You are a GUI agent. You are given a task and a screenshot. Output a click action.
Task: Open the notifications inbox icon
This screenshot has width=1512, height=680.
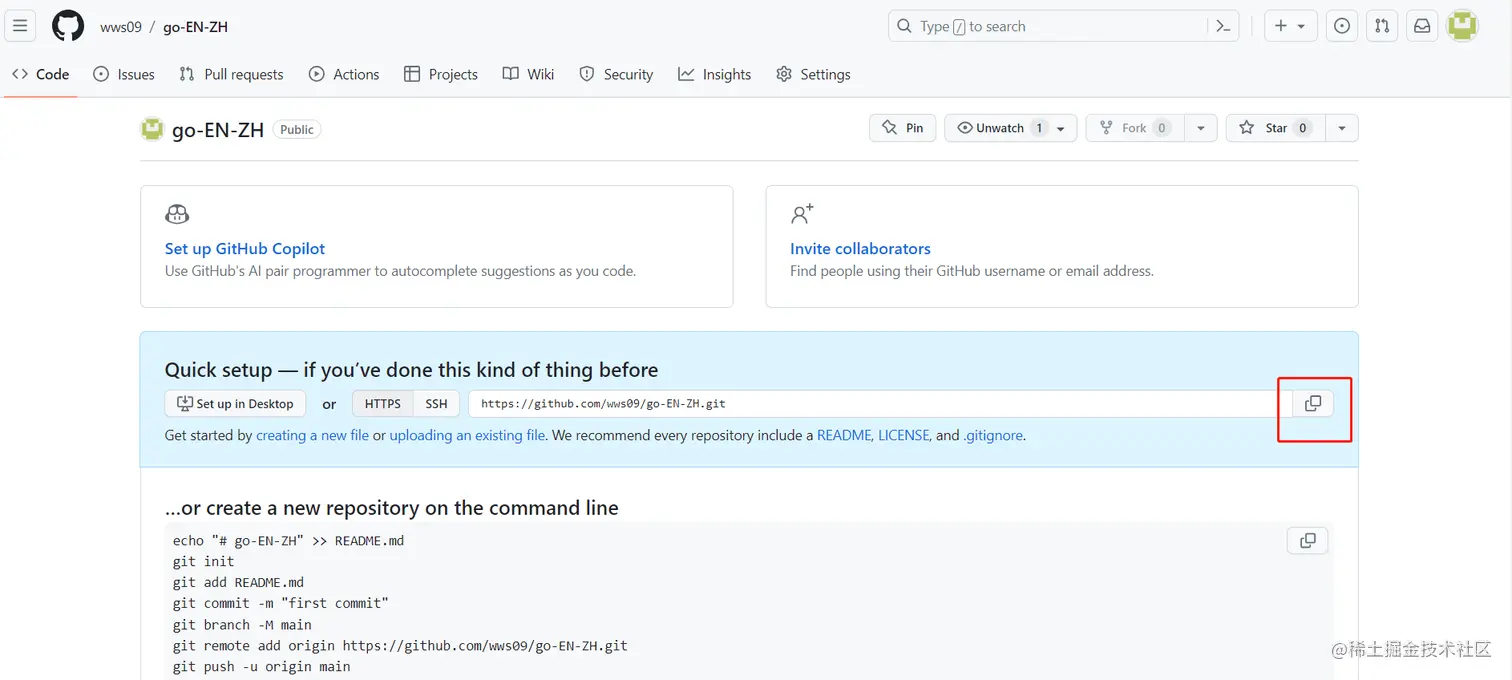(x=1422, y=26)
